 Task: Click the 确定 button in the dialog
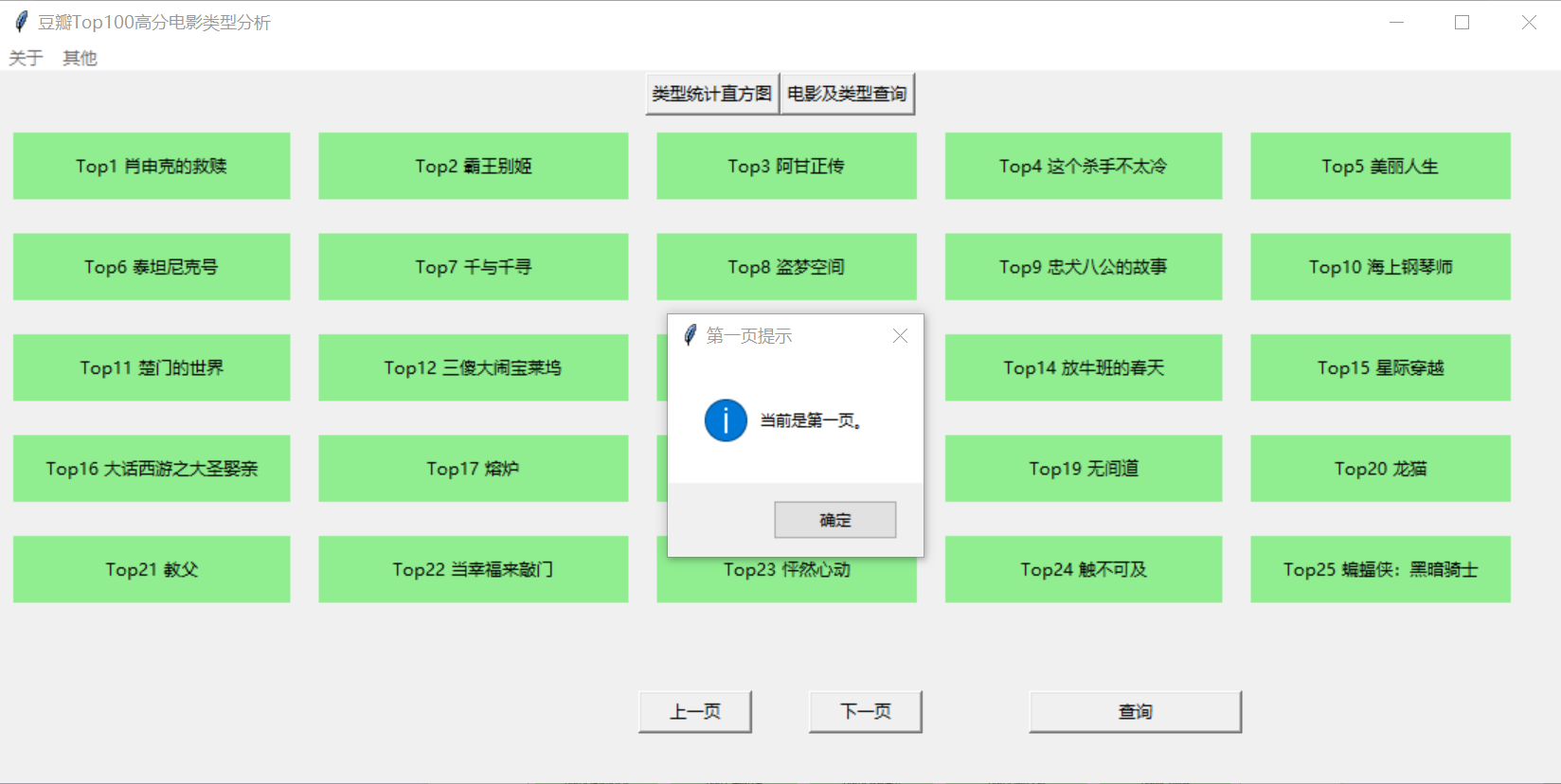click(834, 520)
